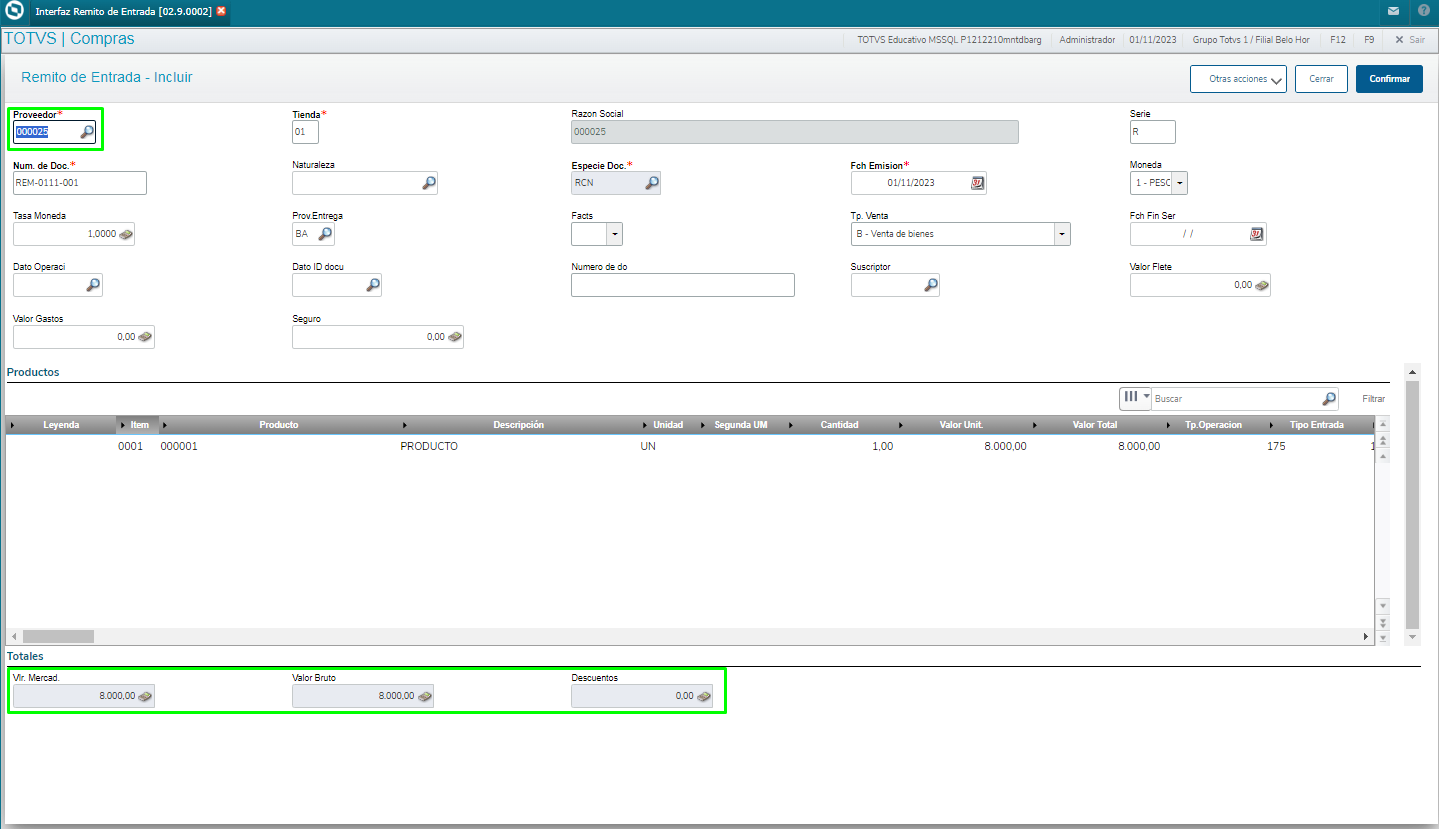
Task: Close the Interfaz Remito de Entrada tab
Action: (x=221, y=11)
